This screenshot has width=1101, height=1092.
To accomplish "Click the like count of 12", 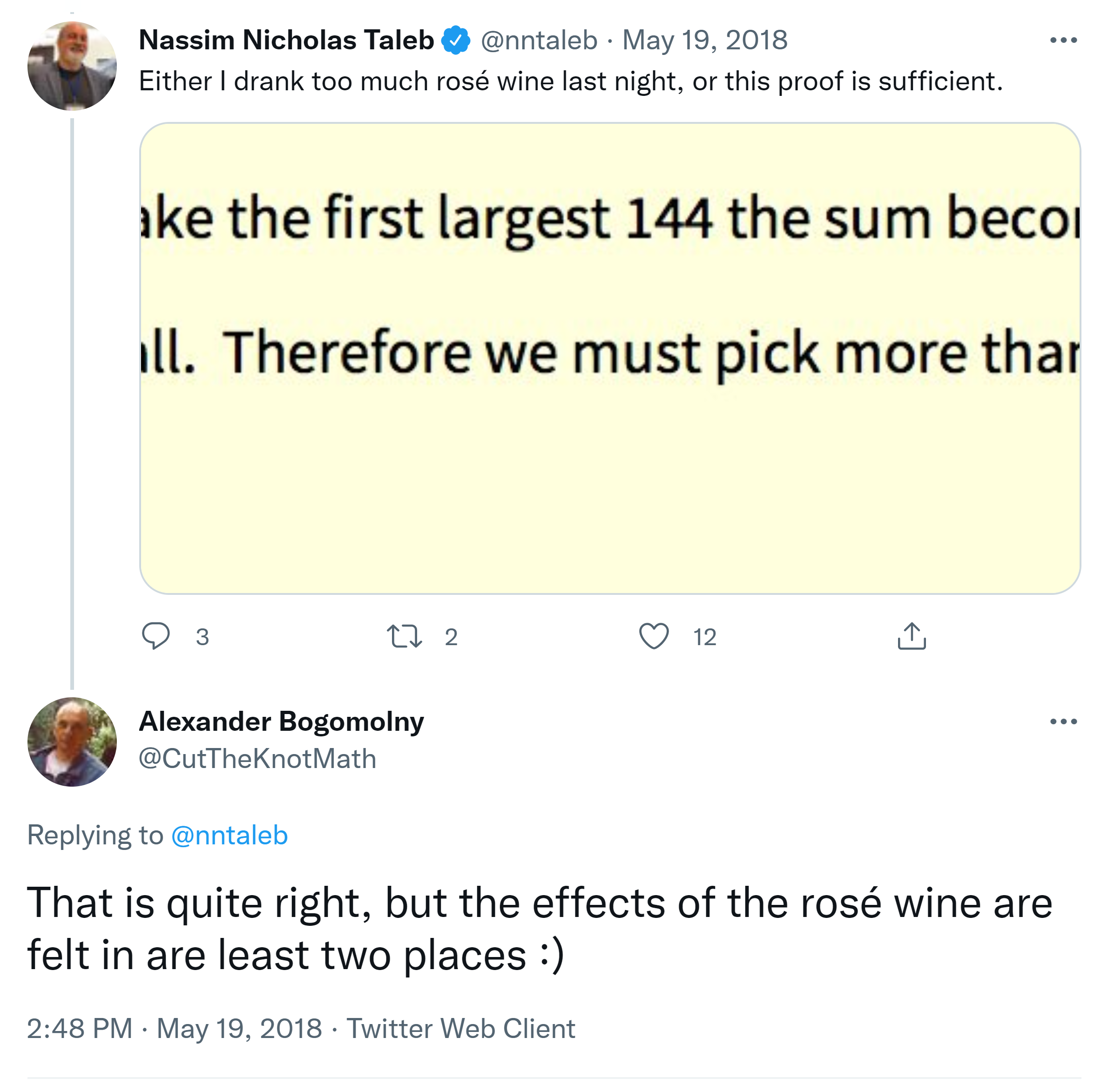I will point(704,637).
